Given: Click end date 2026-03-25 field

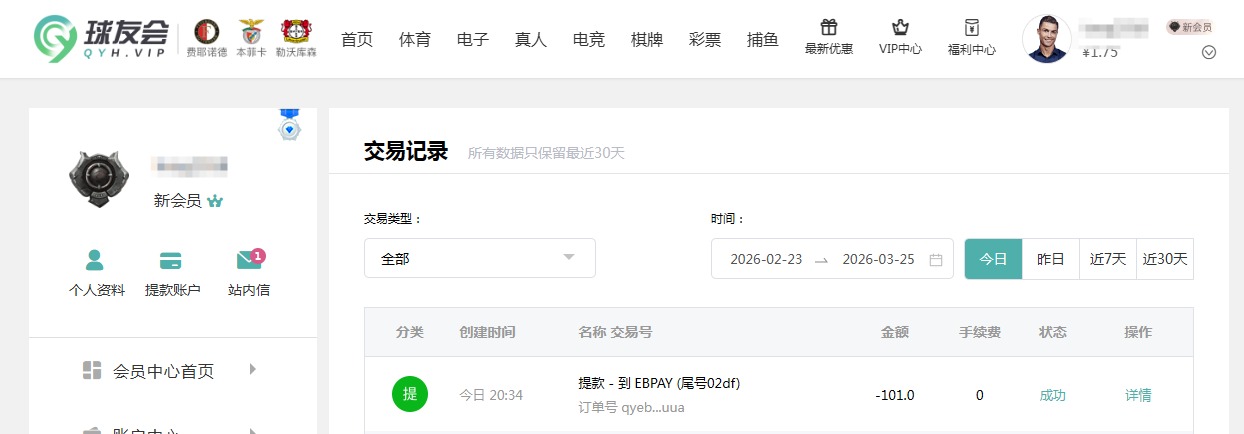Looking at the screenshot, I should click(x=879, y=259).
